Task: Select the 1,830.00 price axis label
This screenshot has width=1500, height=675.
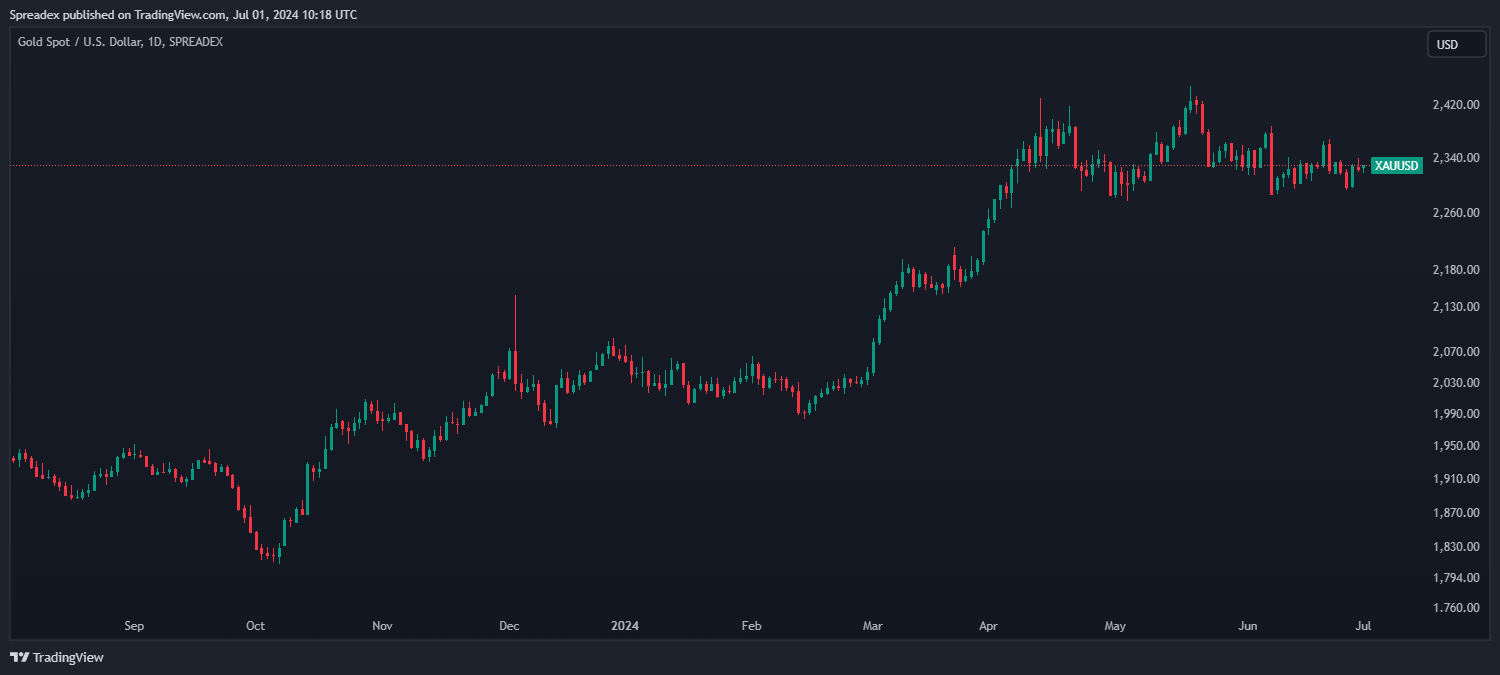Action: (x=1455, y=547)
